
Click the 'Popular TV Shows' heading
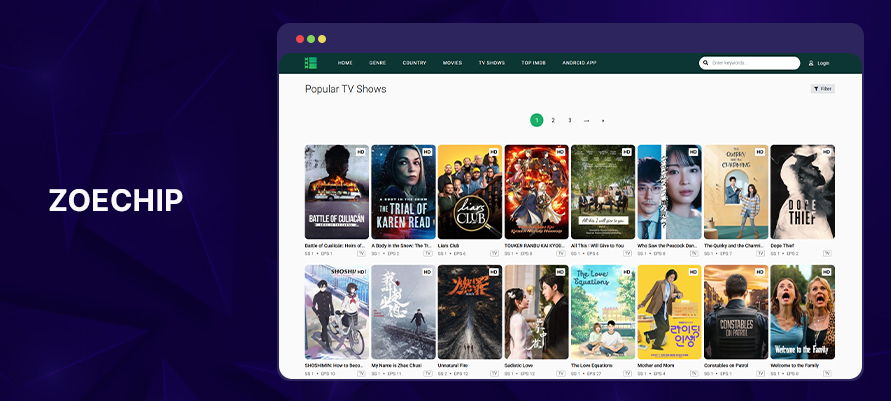click(x=345, y=89)
